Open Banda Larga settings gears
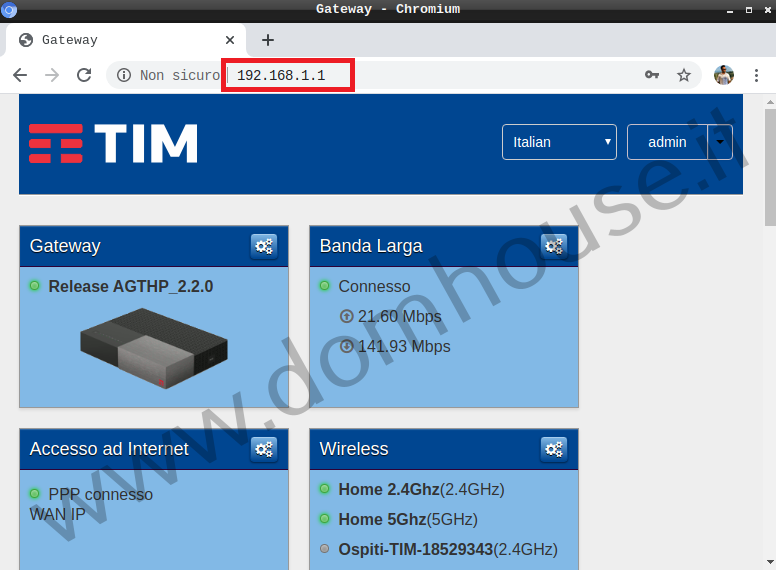The image size is (776, 570). click(554, 246)
